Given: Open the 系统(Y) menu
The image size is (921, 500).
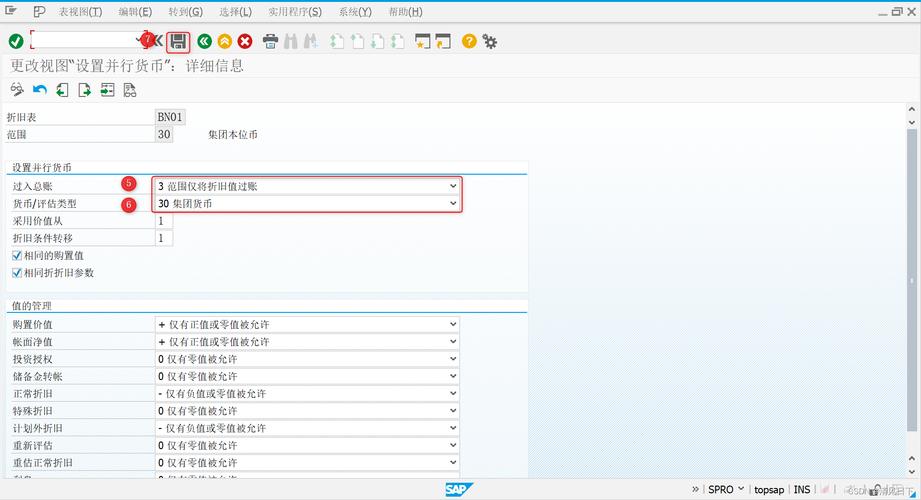Looking at the screenshot, I should click(x=355, y=12).
